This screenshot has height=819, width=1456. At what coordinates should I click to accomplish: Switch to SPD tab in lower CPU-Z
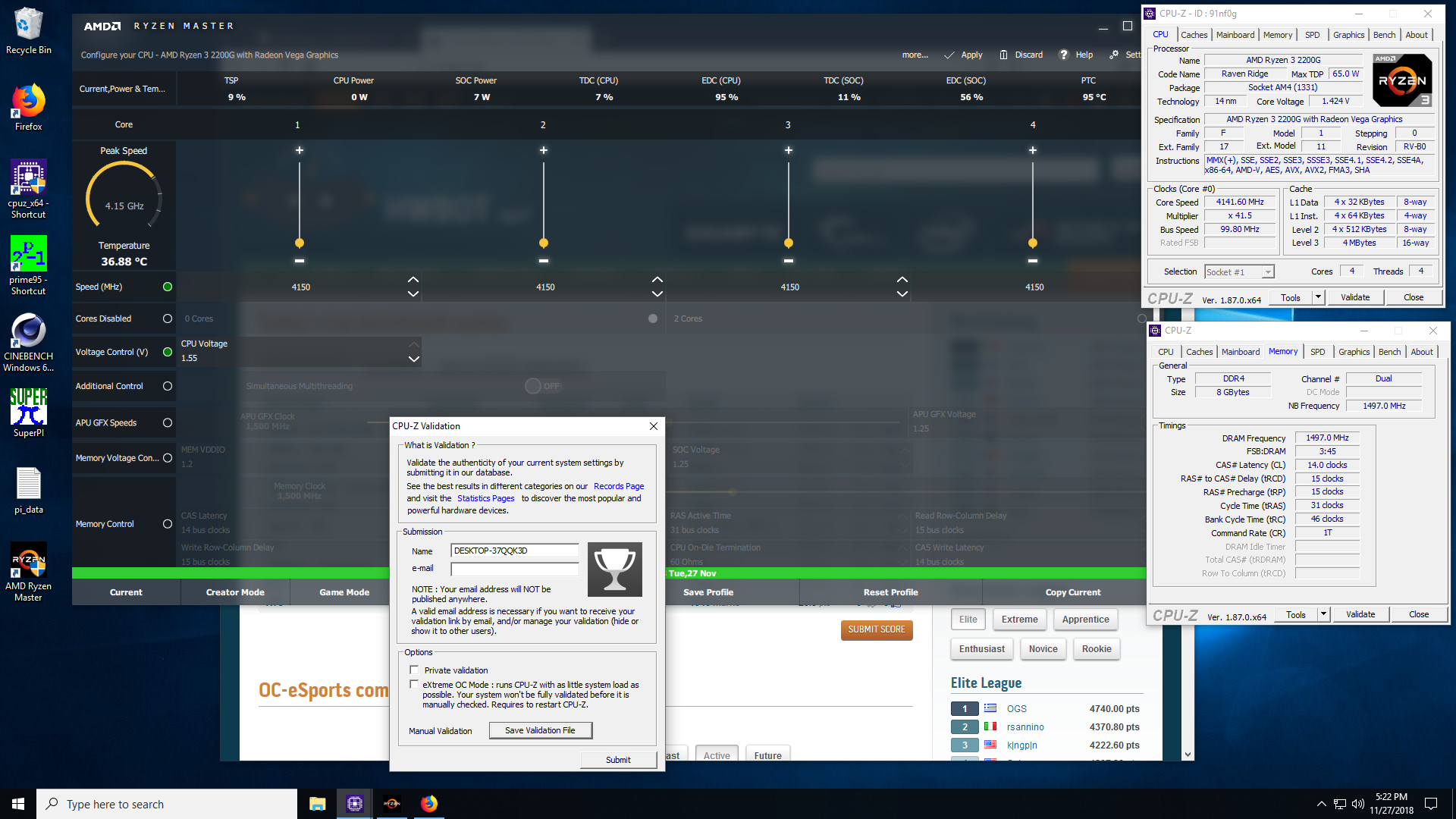click(1318, 352)
